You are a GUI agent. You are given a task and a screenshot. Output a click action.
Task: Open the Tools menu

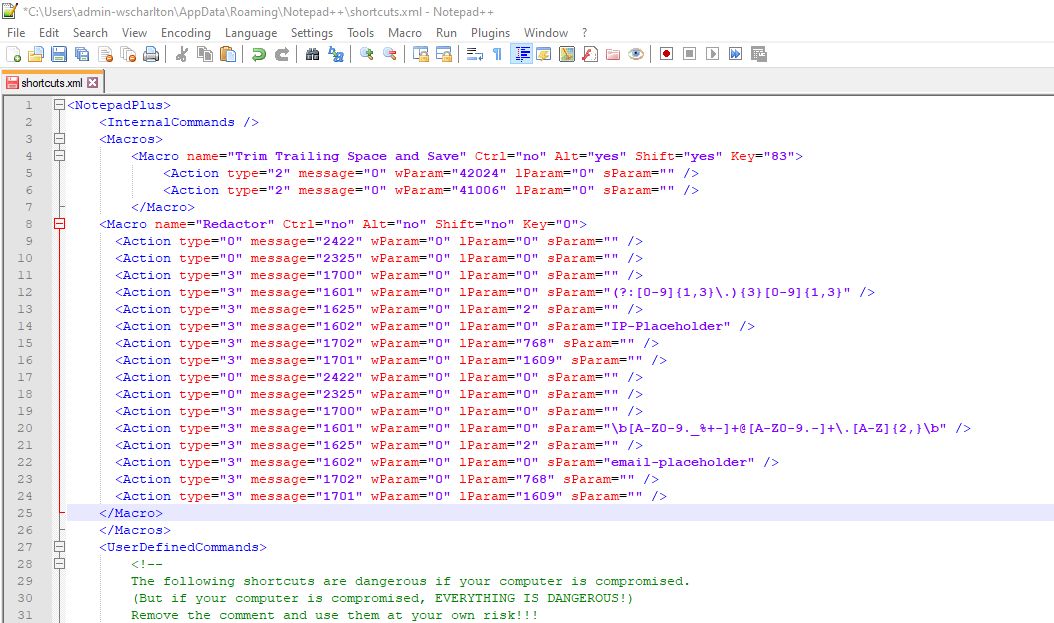point(360,33)
